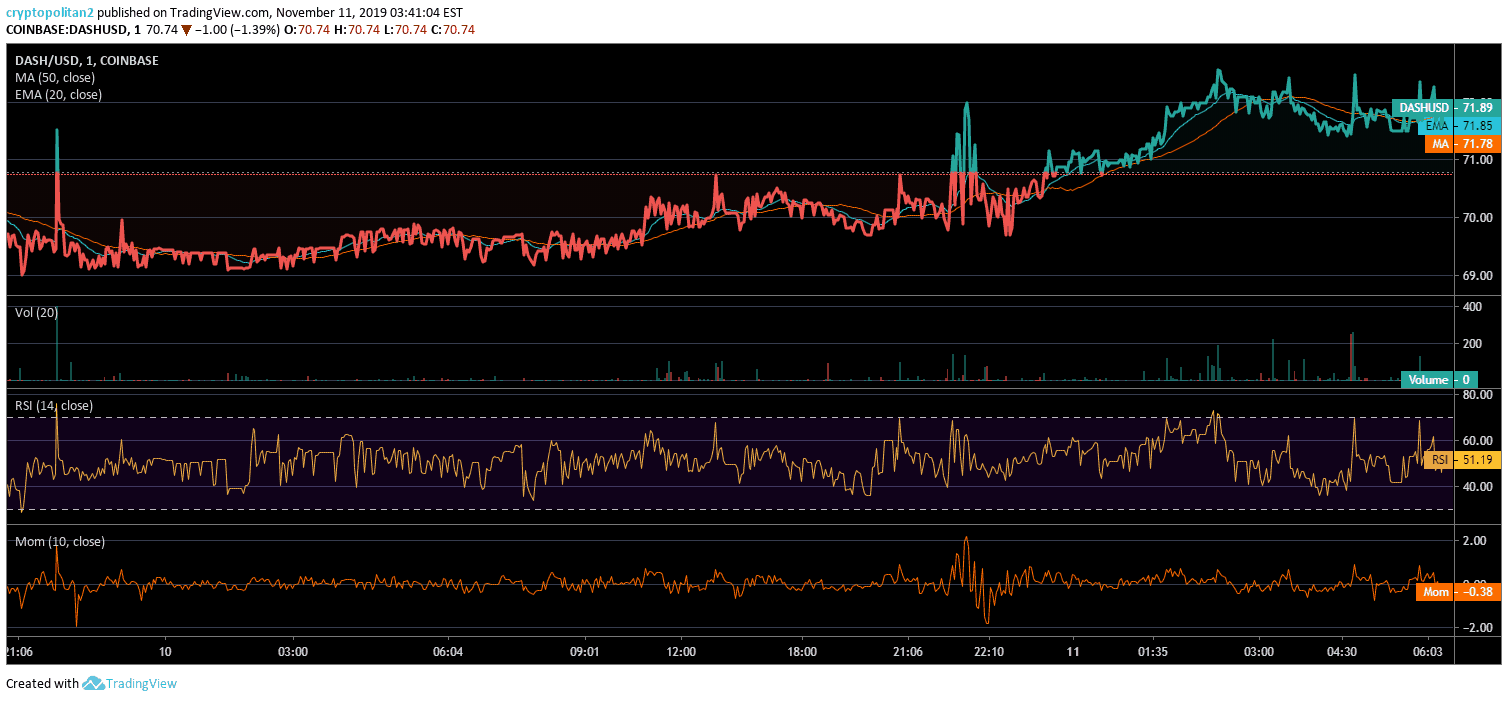This screenshot has width=1508, height=701.
Task: Click the MA value label 71.78
Action: pyautogui.click(x=1462, y=144)
